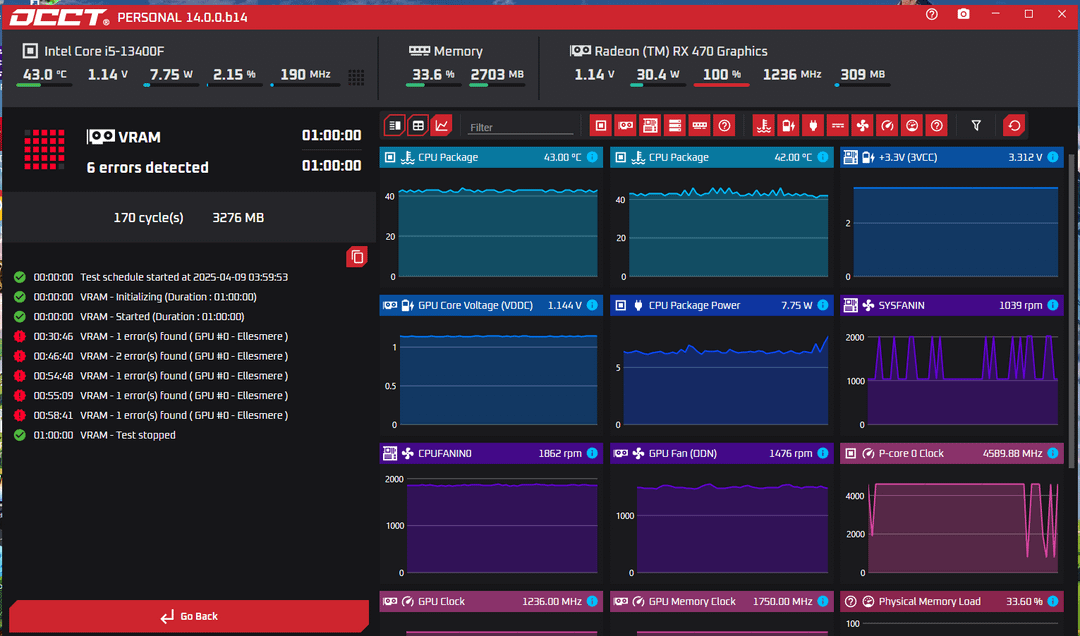Select the 00:54:48 error log entry
The width and height of the screenshot is (1080, 636).
pos(152,376)
